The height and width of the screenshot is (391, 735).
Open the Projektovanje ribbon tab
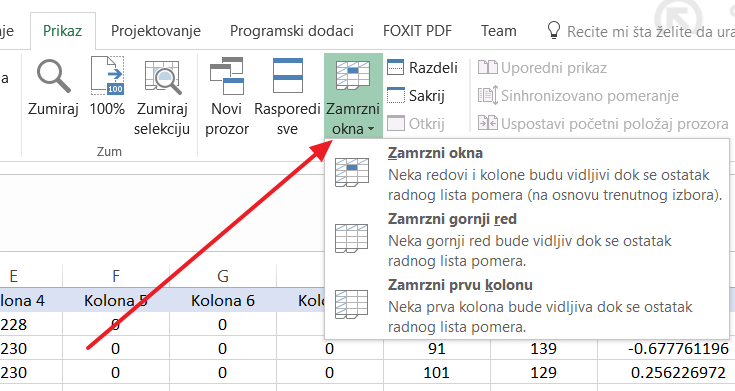[x=156, y=31]
